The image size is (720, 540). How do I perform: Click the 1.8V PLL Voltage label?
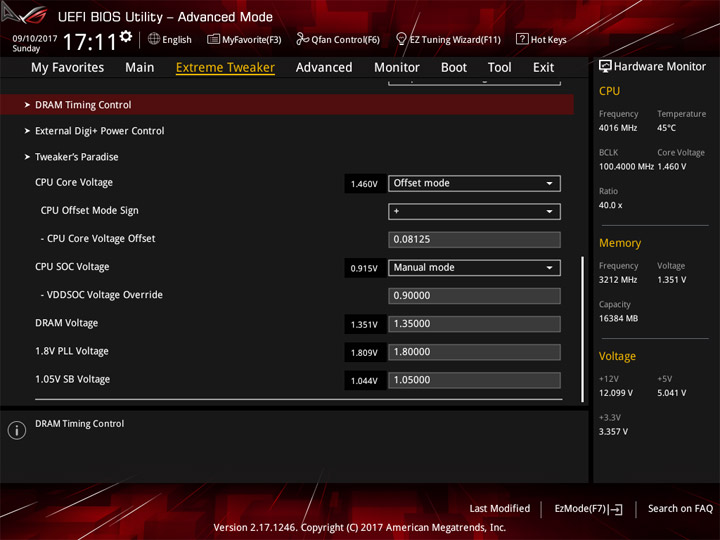pos(72,351)
